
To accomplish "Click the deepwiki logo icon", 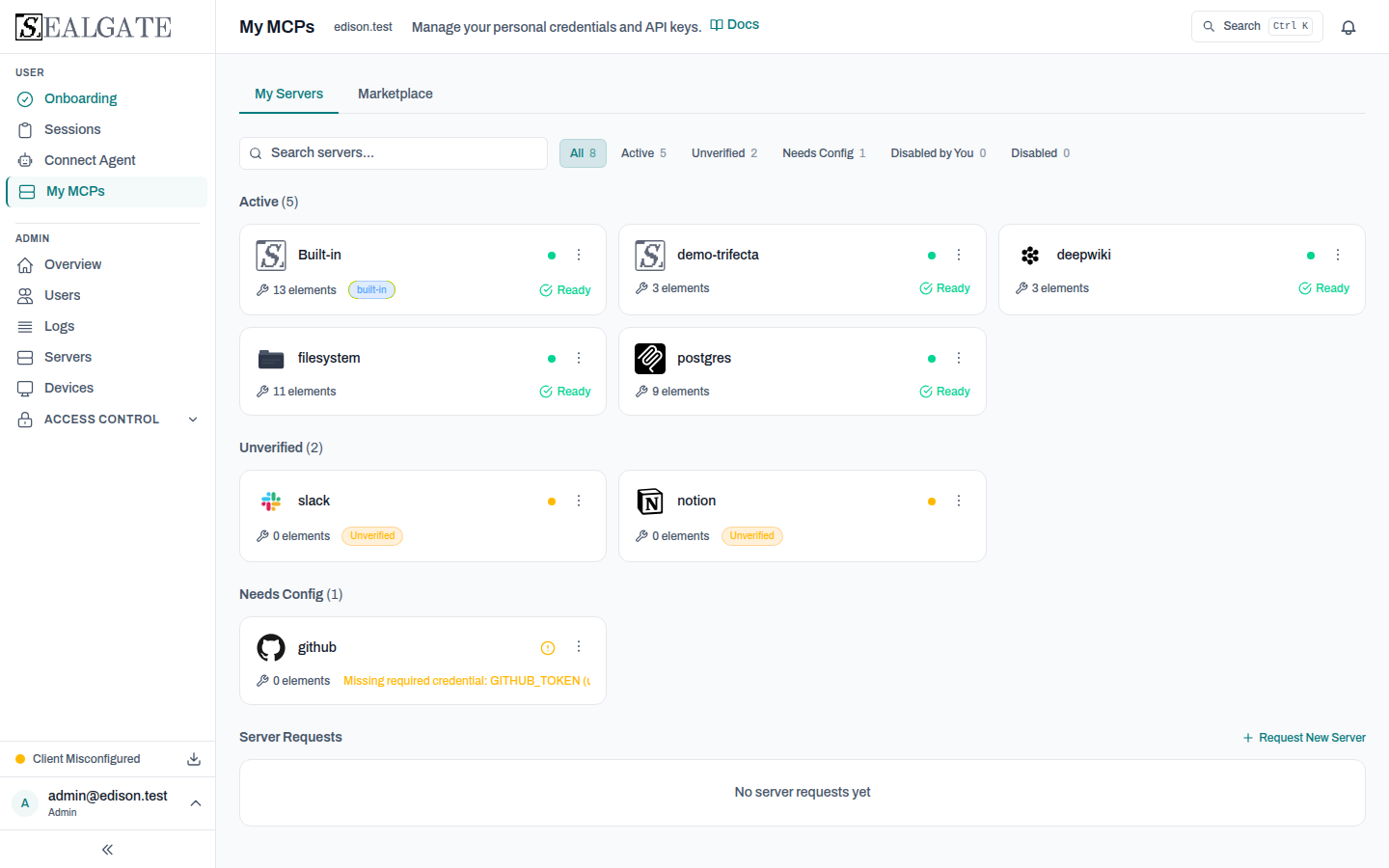I will (1030, 255).
